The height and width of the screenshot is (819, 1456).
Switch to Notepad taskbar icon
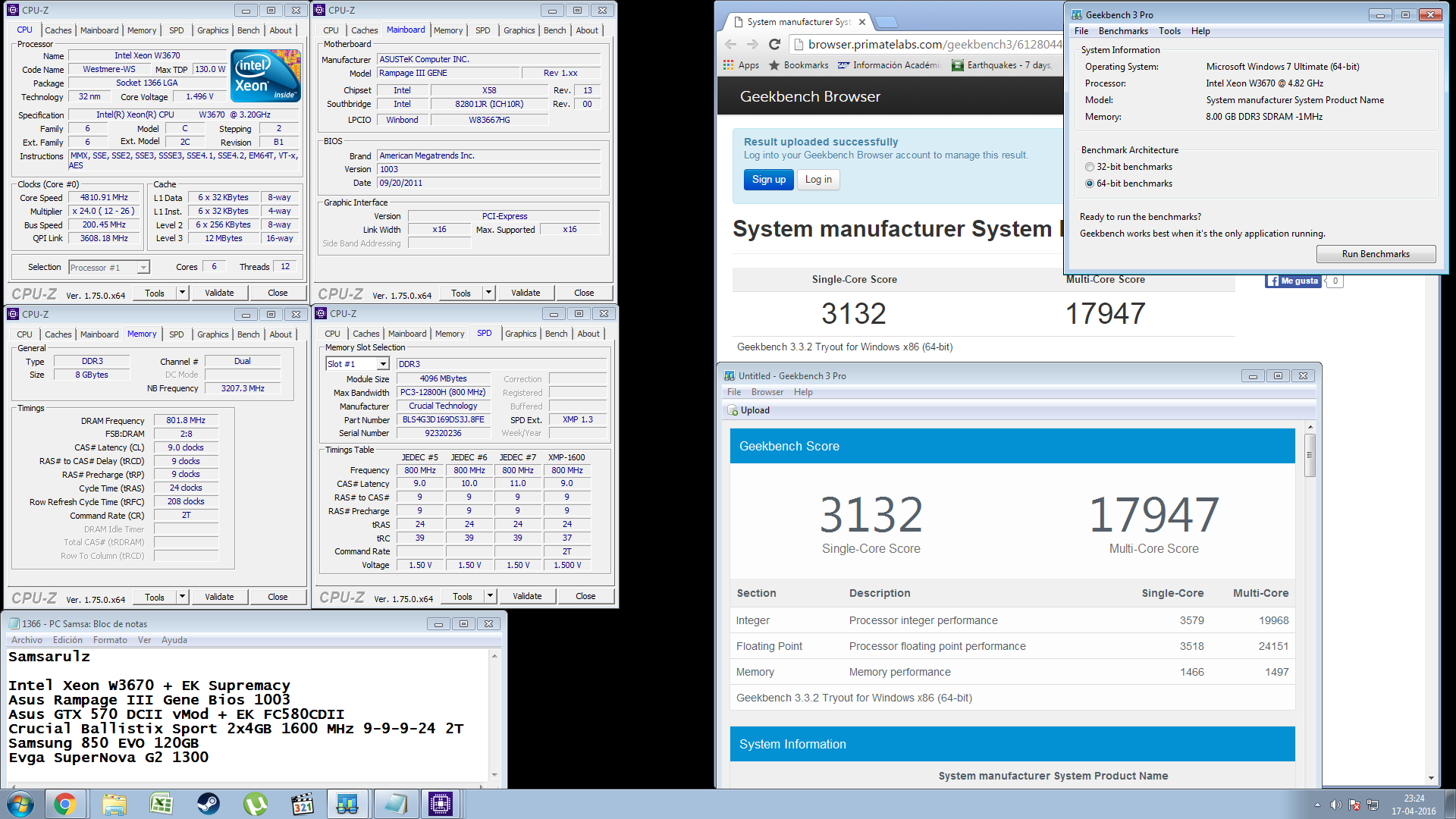(x=394, y=804)
